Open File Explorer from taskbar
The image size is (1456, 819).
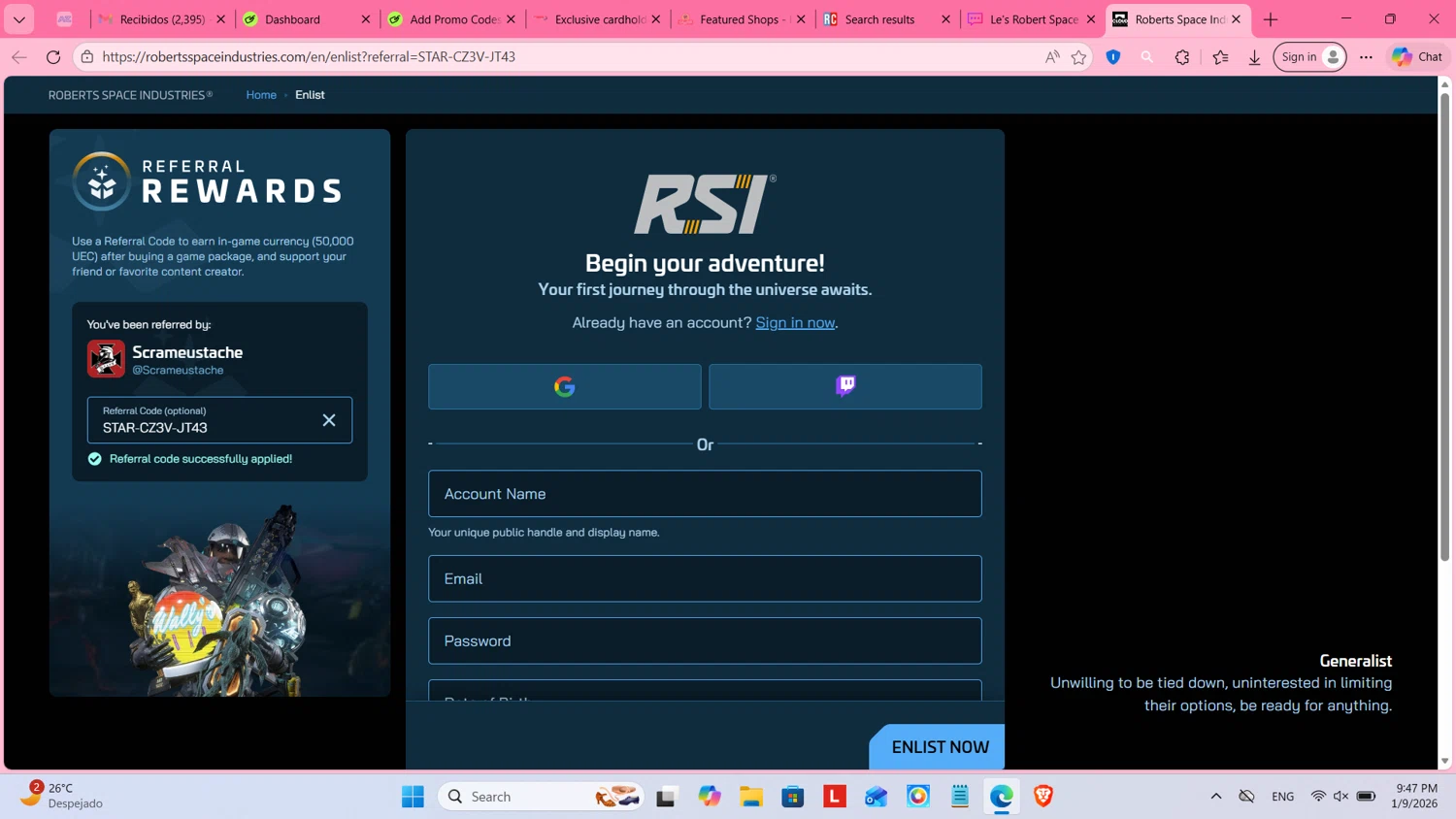(751, 797)
